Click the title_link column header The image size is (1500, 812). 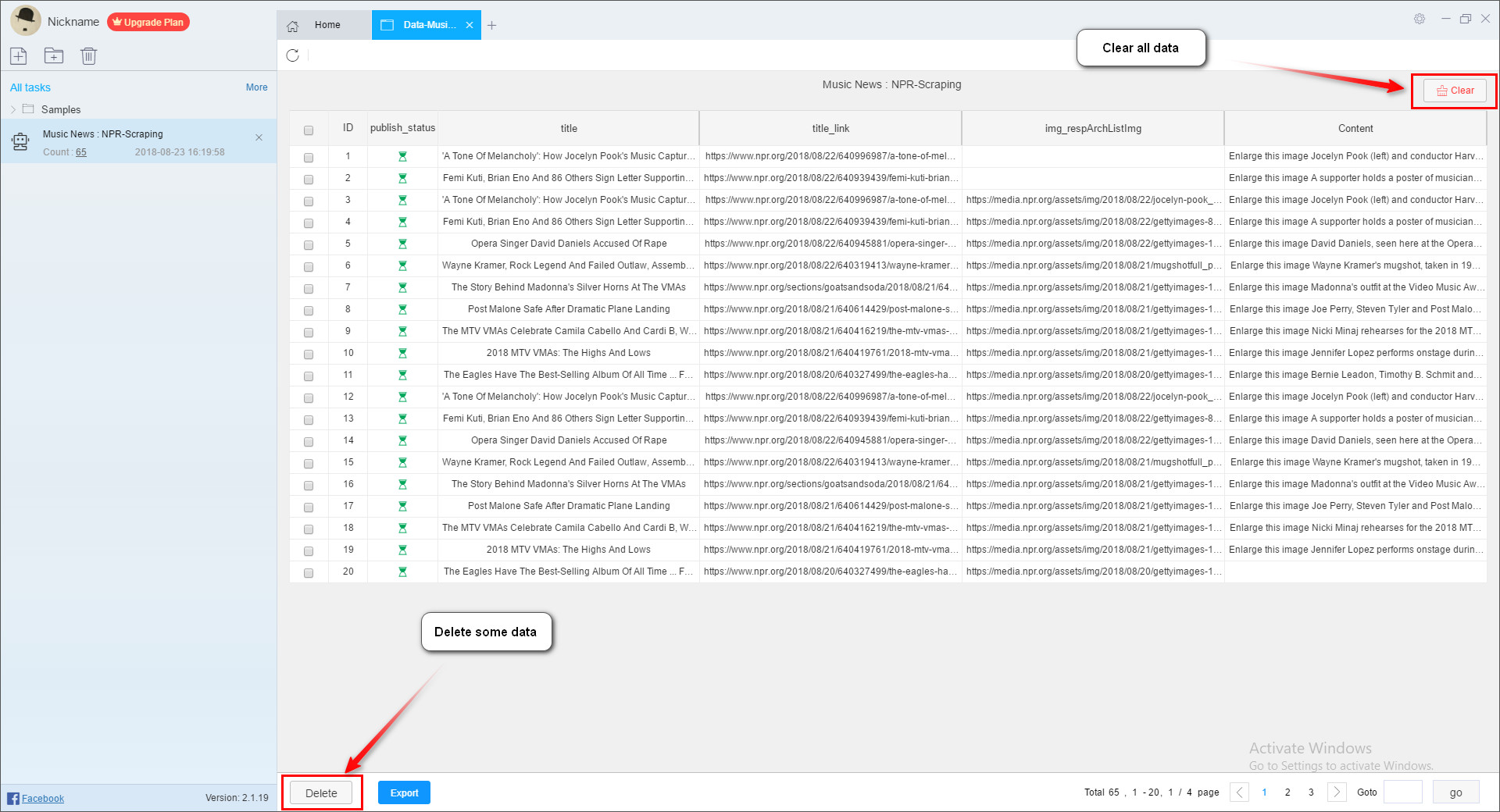pos(830,128)
